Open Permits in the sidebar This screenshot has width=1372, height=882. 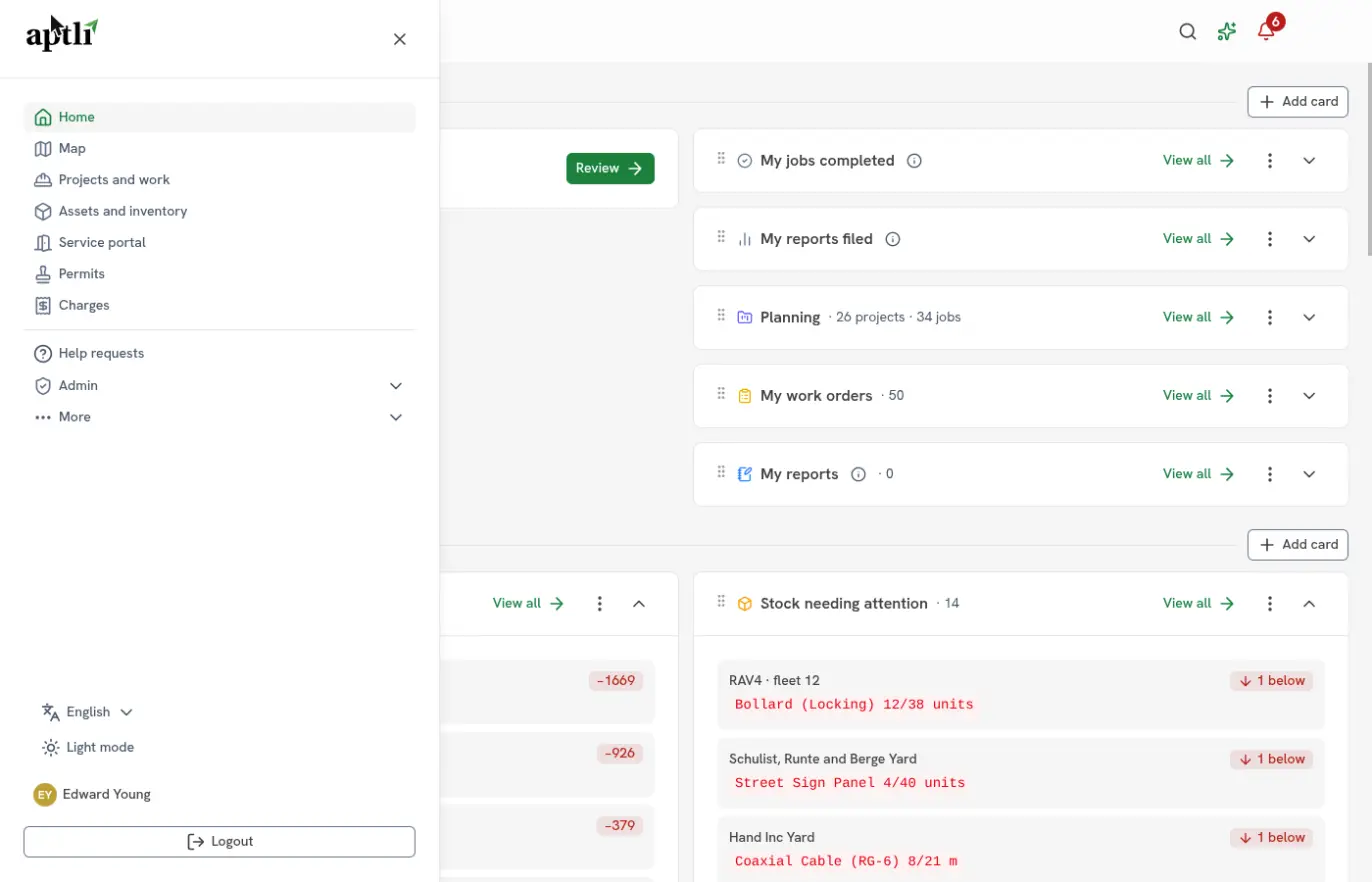[x=219, y=274]
